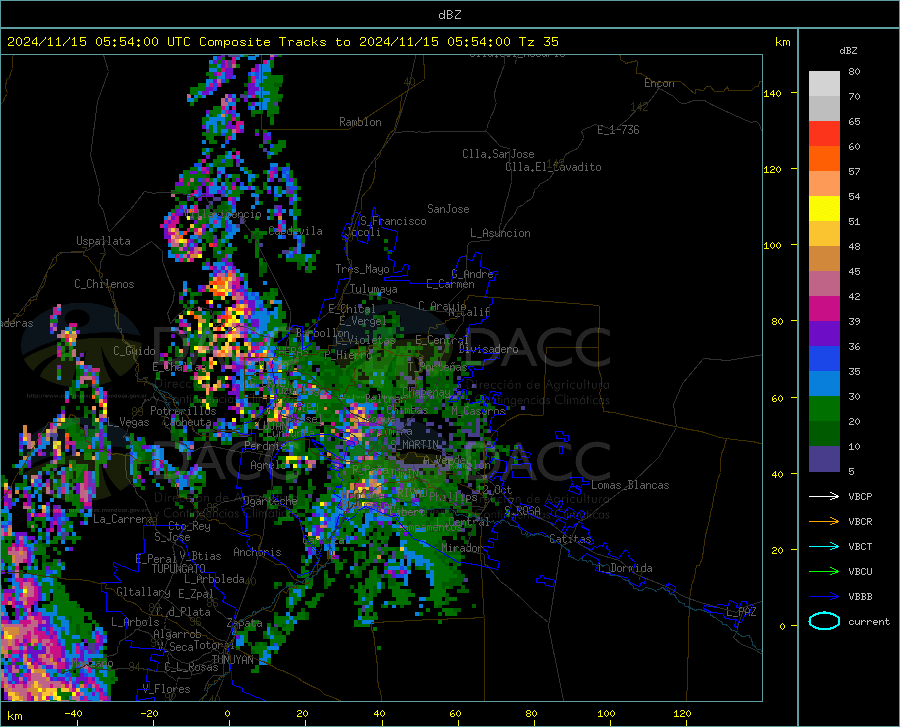The width and height of the screenshot is (900, 727).
Task: Click the 'Lomas_Blancas' map label
Action: 630,485
